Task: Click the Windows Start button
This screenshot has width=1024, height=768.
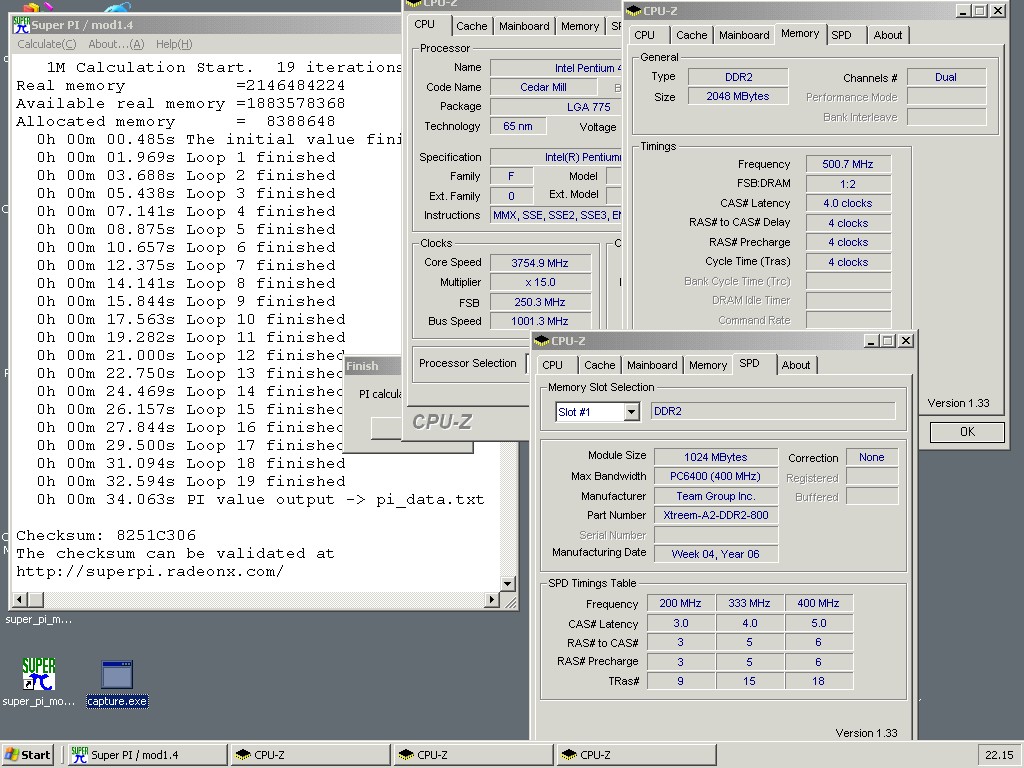Action: coord(27,755)
